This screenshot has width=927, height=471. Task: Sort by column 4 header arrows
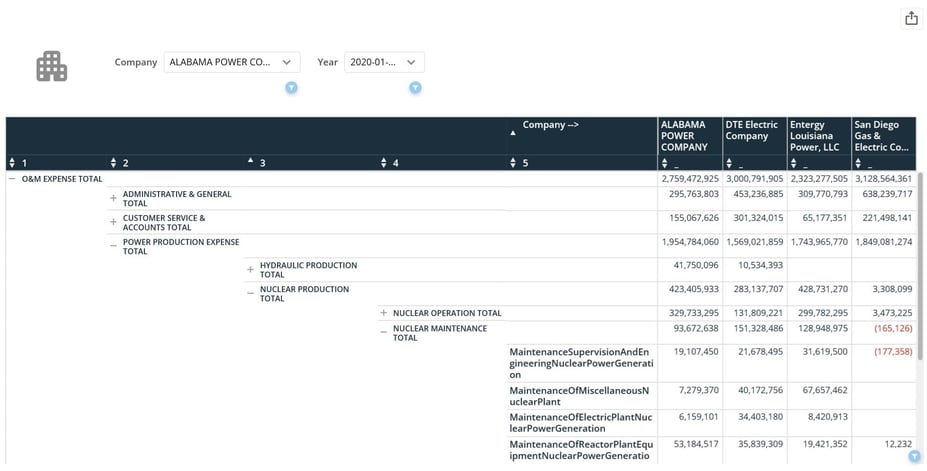coord(384,163)
